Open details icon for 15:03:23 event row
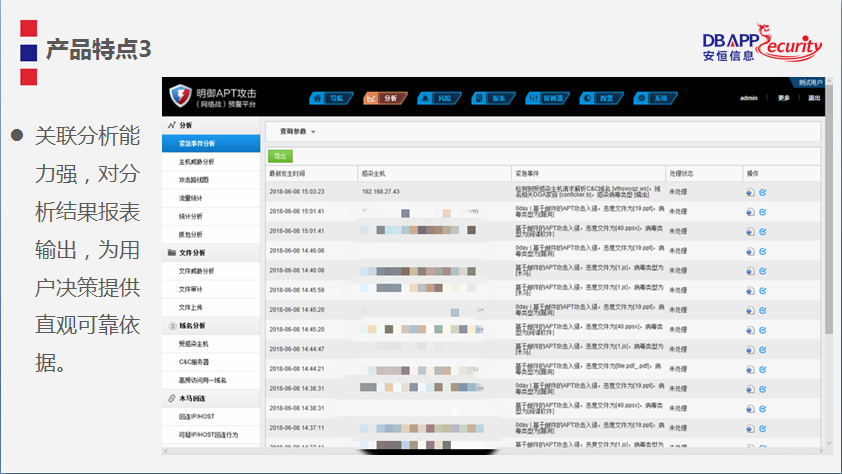The image size is (842, 474). [x=750, y=192]
